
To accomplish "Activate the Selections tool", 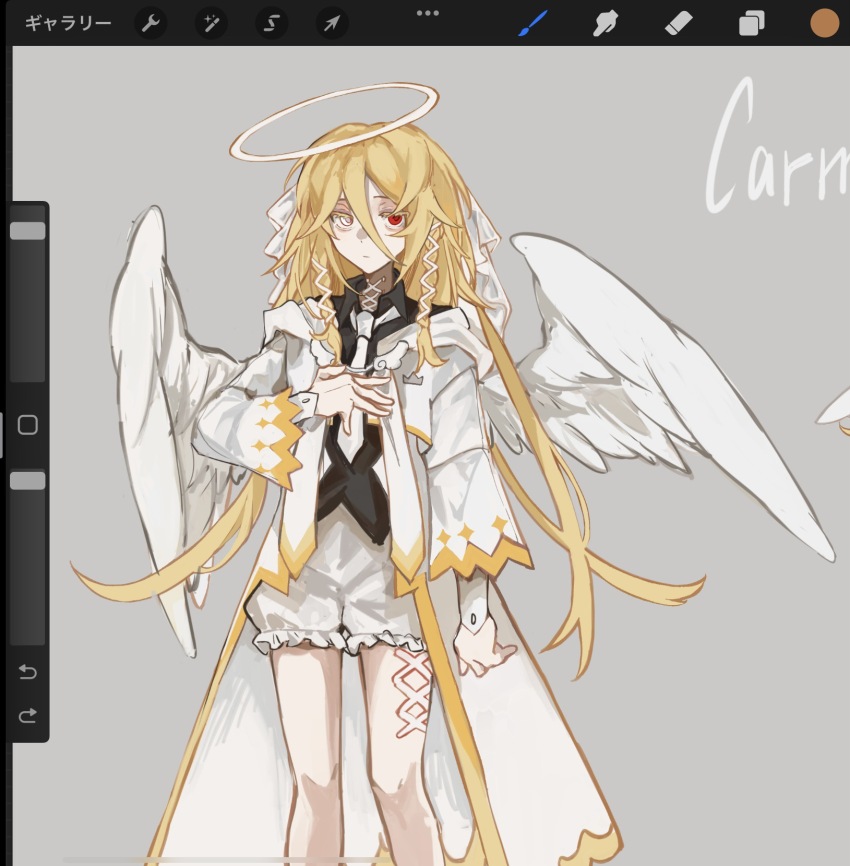I will coord(270,21).
